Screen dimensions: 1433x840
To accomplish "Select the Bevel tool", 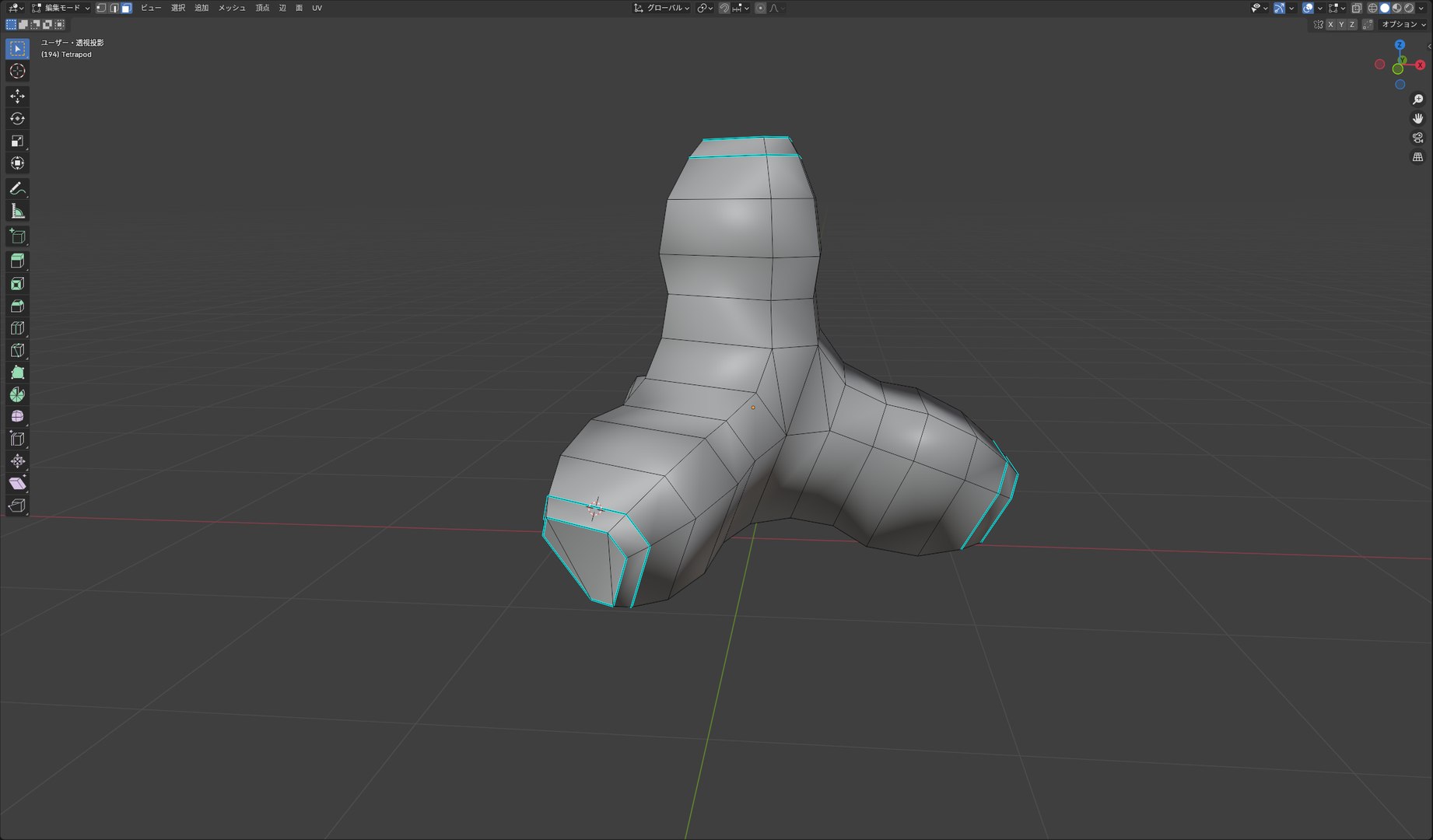I will [17, 306].
